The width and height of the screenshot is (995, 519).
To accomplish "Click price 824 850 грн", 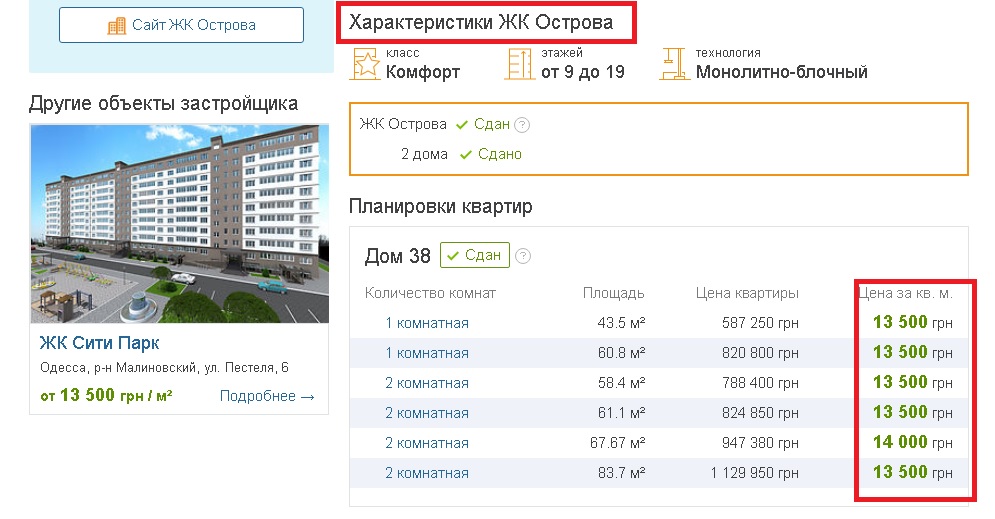I will coord(760,413).
